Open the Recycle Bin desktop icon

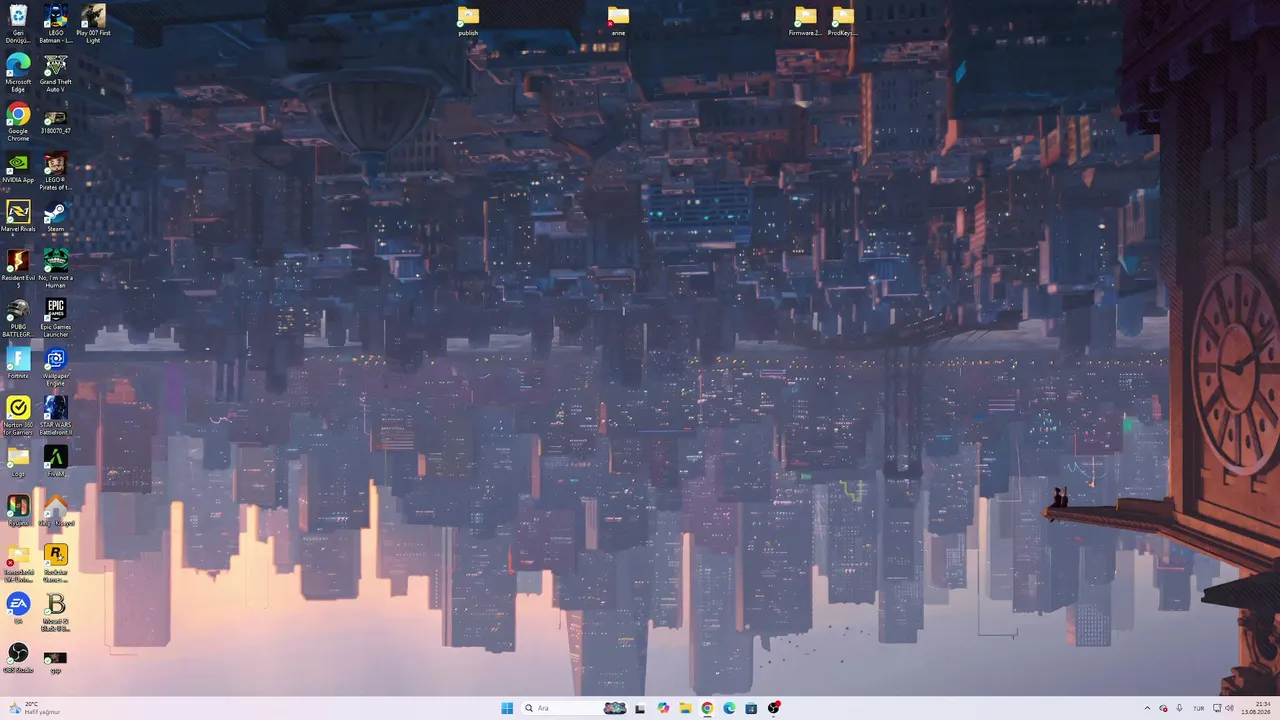coord(18,23)
